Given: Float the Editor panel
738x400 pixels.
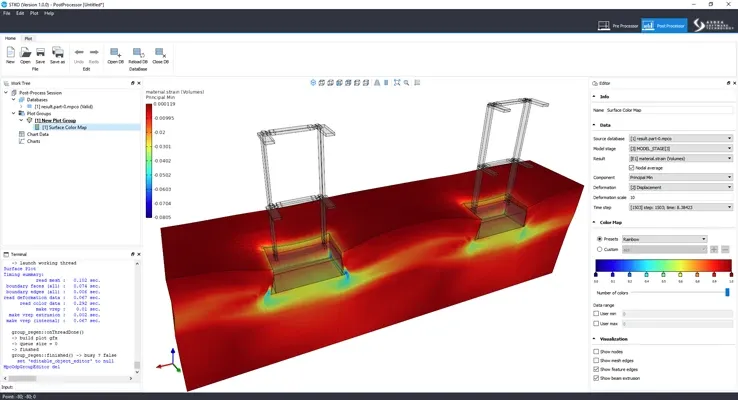Looking at the screenshot, I should click(729, 83).
